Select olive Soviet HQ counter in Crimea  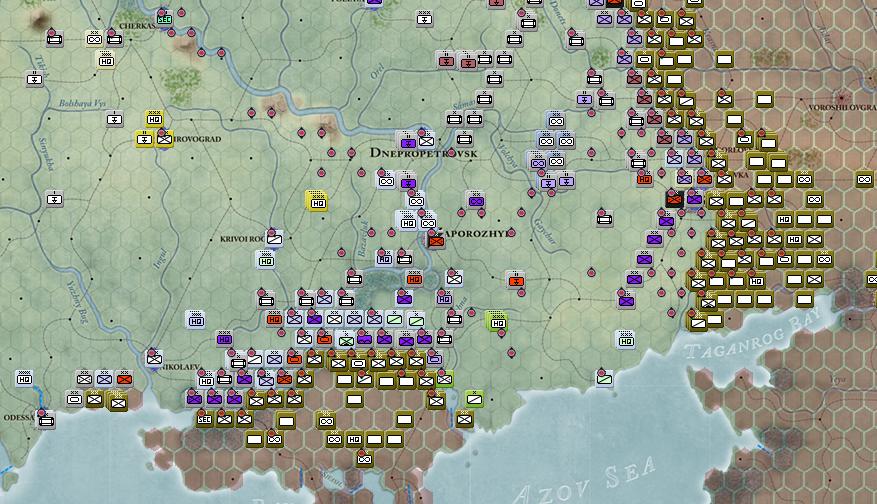click(x=354, y=439)
